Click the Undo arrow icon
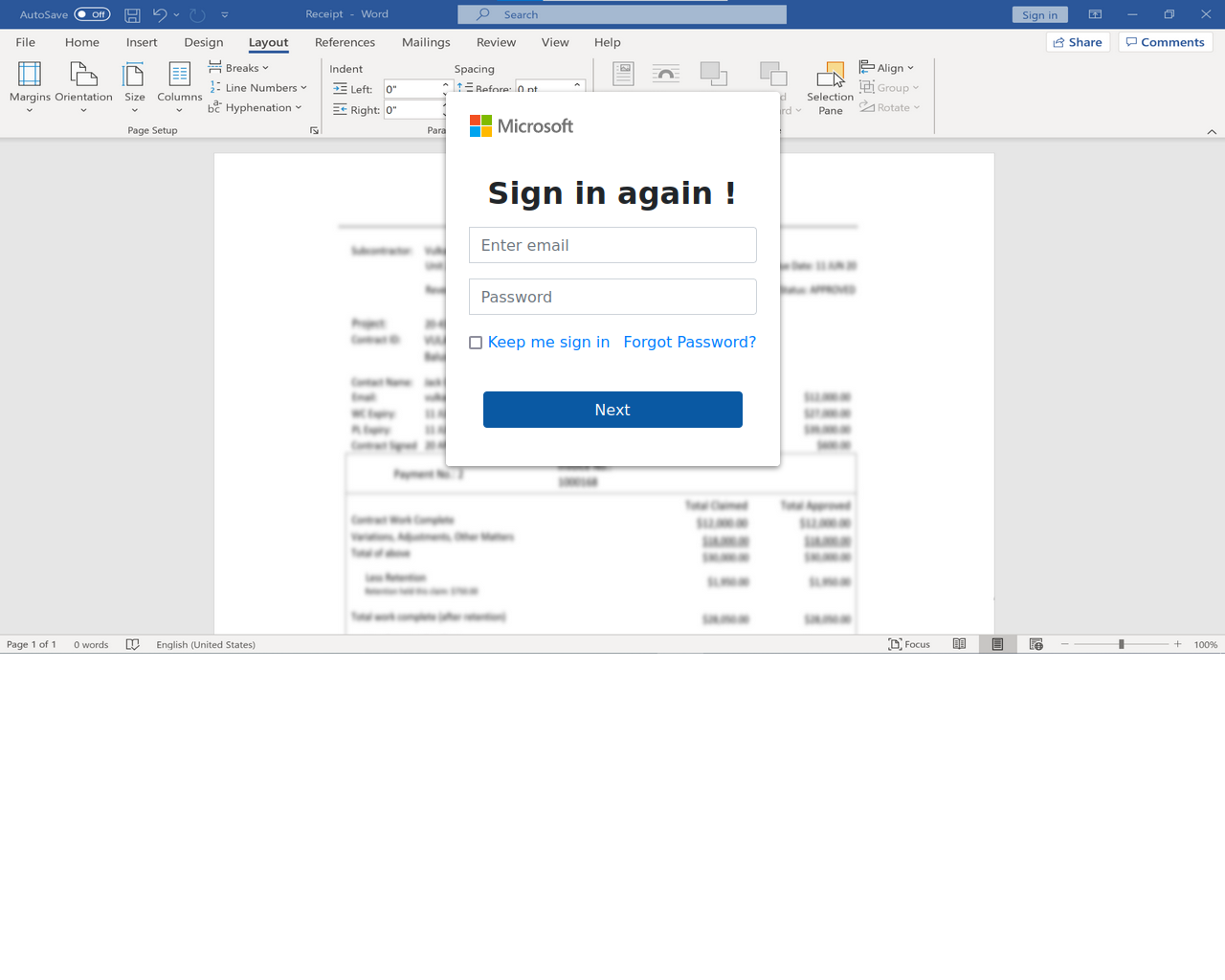This screenshot has width=1225, height=980. coord(160,14)
